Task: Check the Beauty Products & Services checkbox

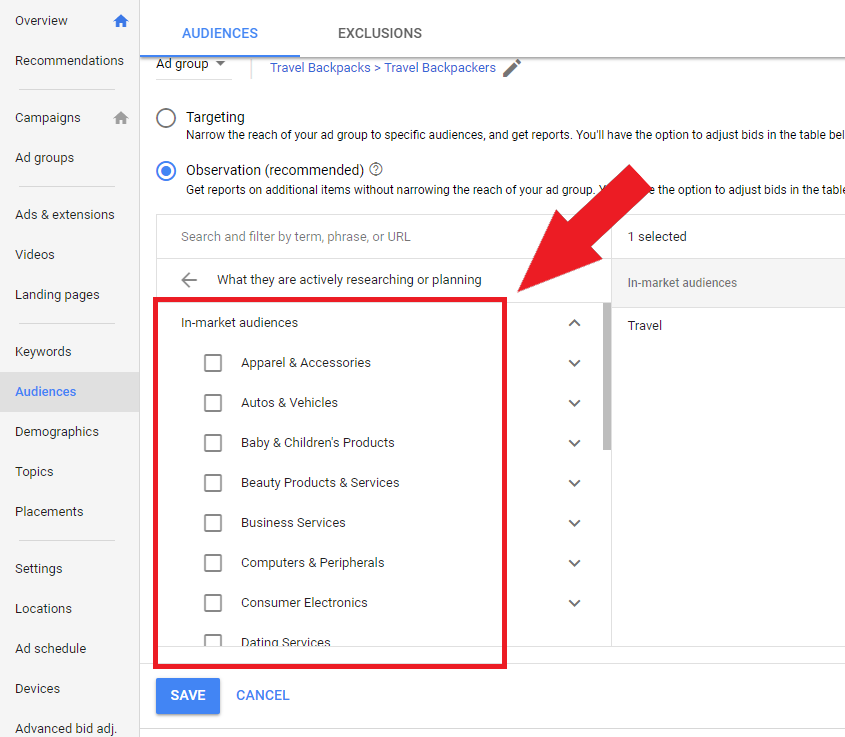Action: 213,483
